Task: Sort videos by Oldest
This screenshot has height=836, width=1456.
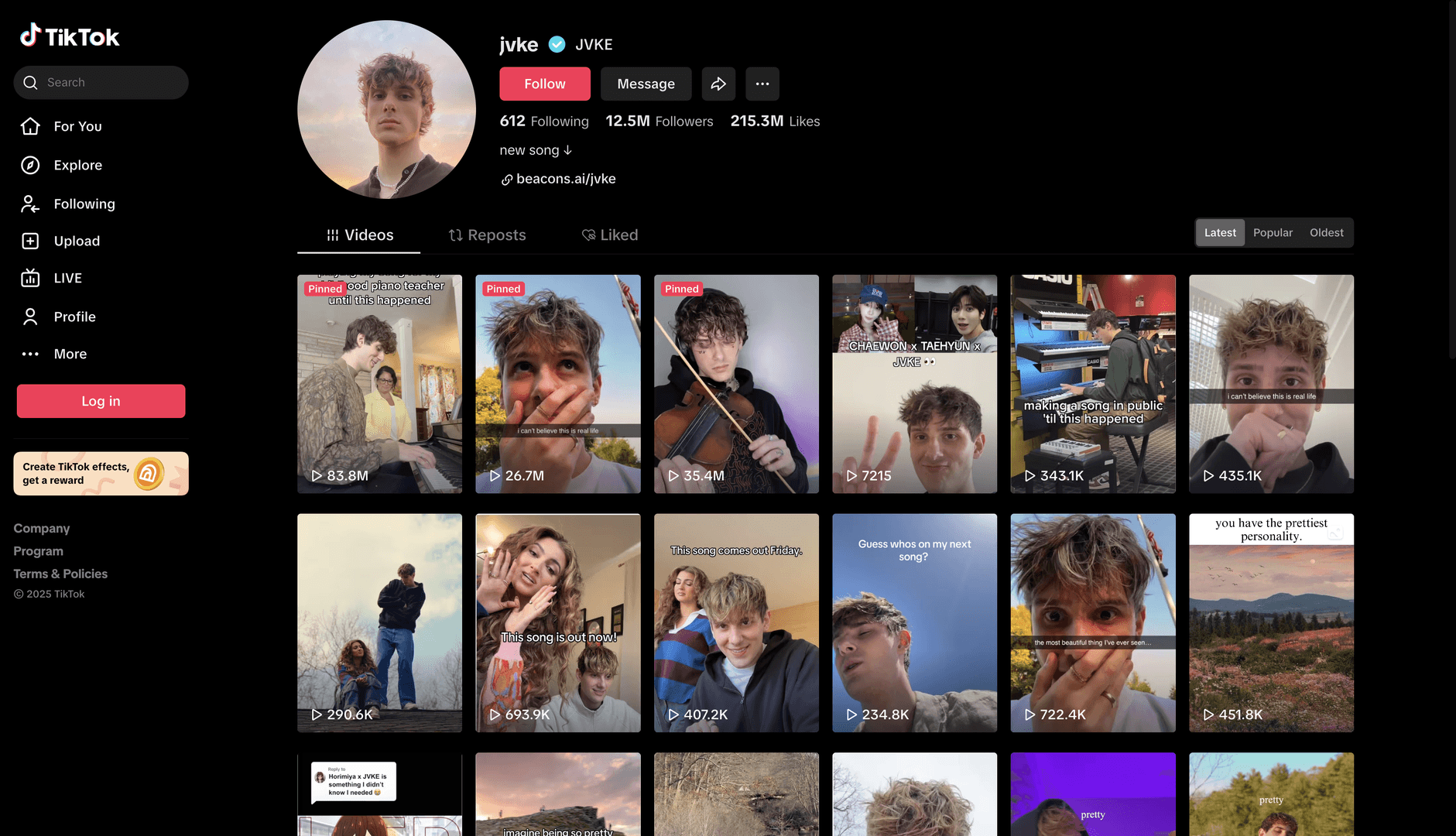Action: point(1326,232)
